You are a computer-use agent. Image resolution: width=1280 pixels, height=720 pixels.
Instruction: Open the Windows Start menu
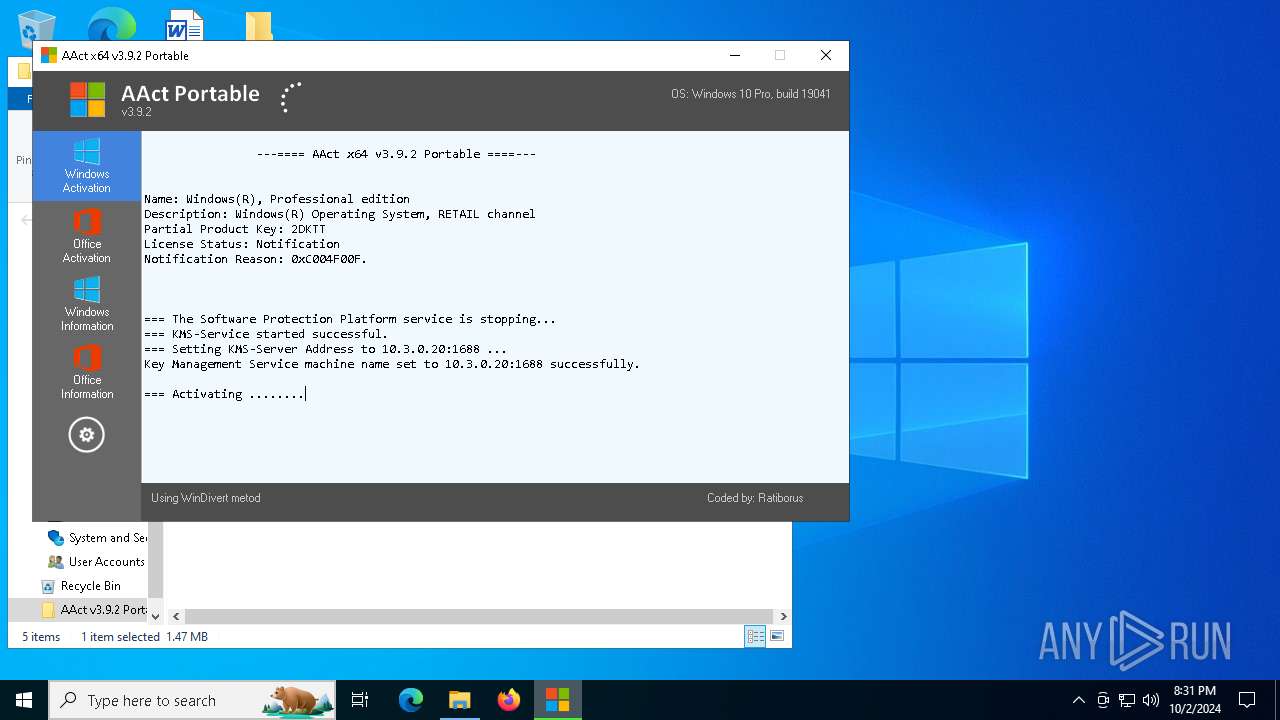(24, 700)
